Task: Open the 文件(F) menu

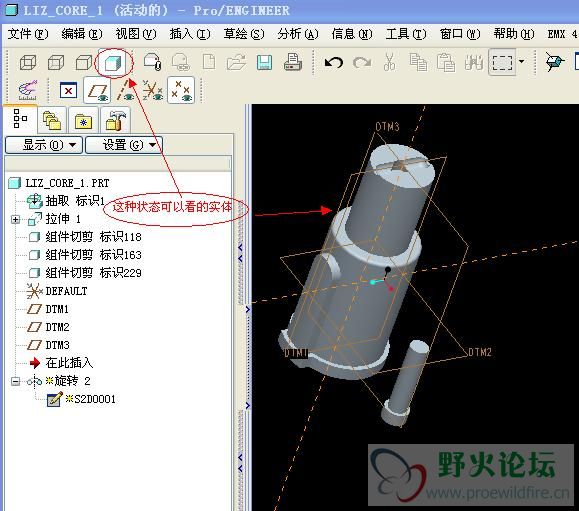Action: [28, 34]
